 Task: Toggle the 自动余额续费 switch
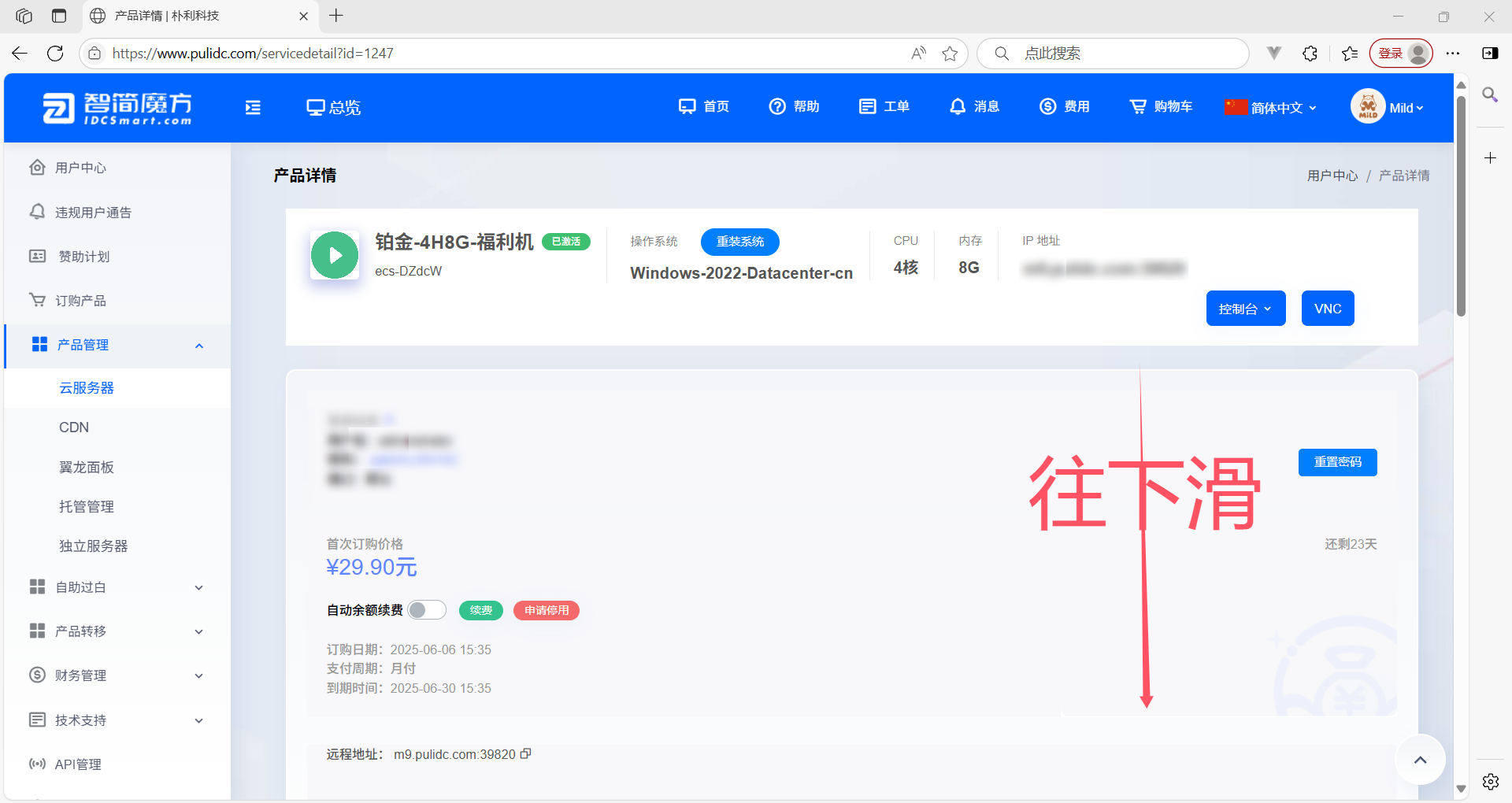pos(427,610)
